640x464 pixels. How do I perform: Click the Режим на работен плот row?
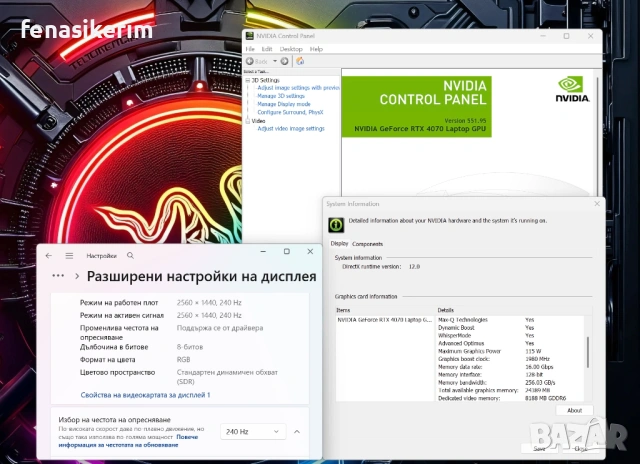tap(160, 303)
